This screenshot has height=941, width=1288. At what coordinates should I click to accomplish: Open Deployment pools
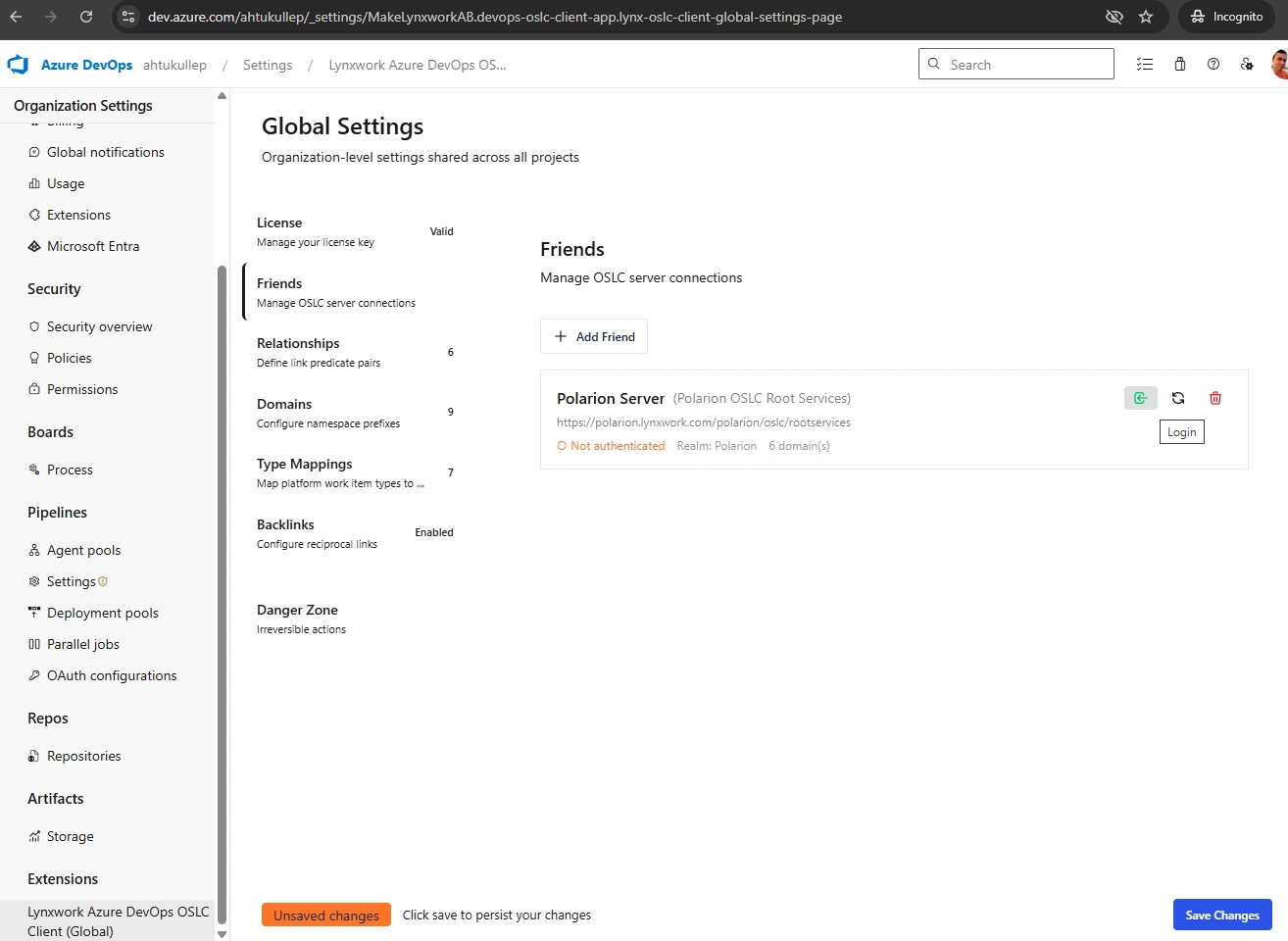102,613
